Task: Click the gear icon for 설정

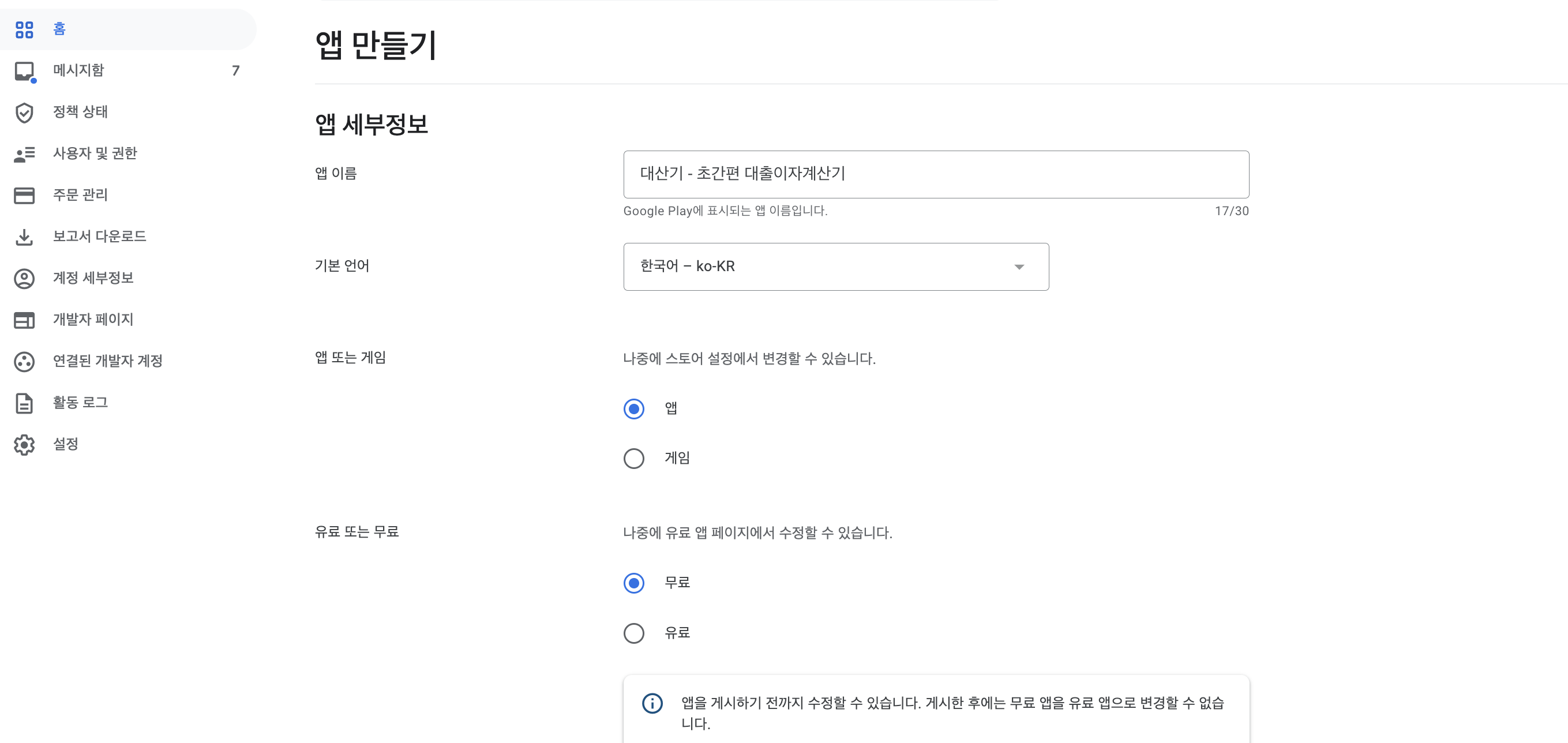Action: [x=24, y=445]
